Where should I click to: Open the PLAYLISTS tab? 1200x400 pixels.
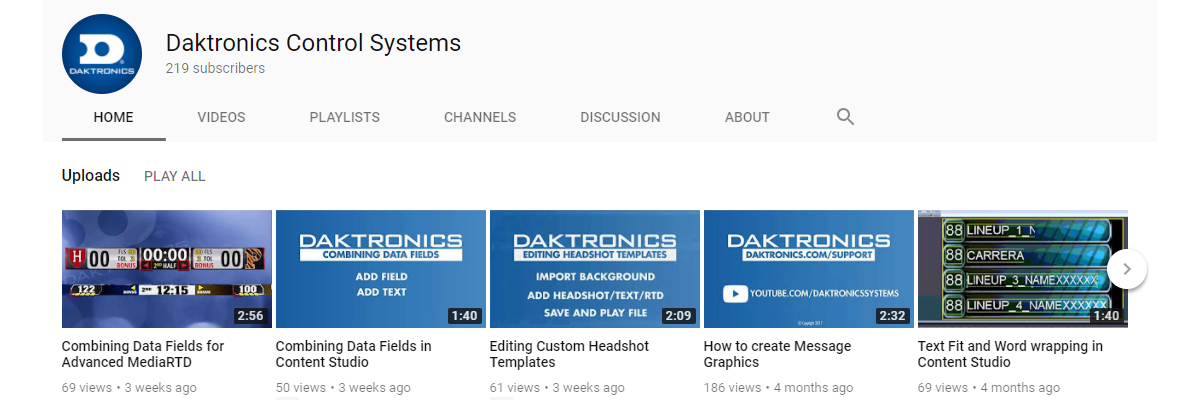click(345, 117)
